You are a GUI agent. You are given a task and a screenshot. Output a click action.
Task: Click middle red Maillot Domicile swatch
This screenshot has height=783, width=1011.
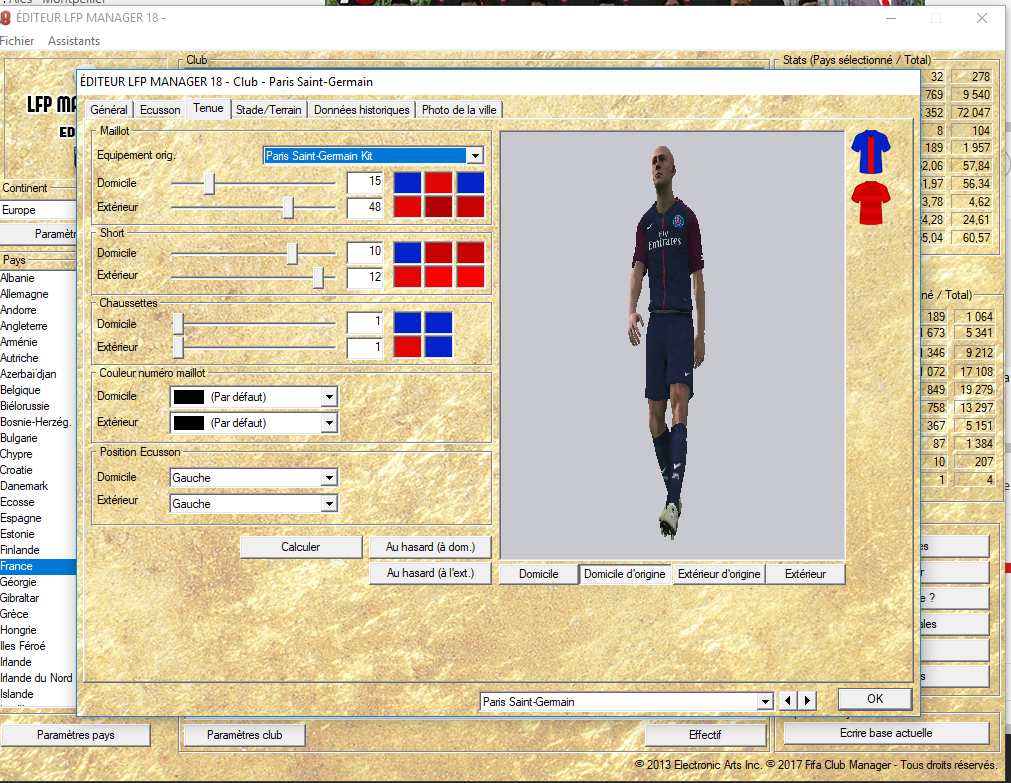click(x=438, y=183)
